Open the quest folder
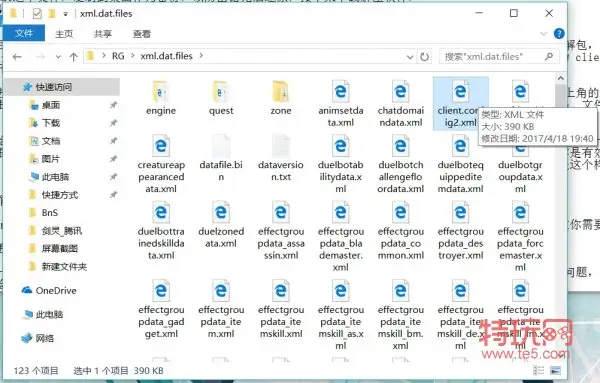 coord(221,98)
